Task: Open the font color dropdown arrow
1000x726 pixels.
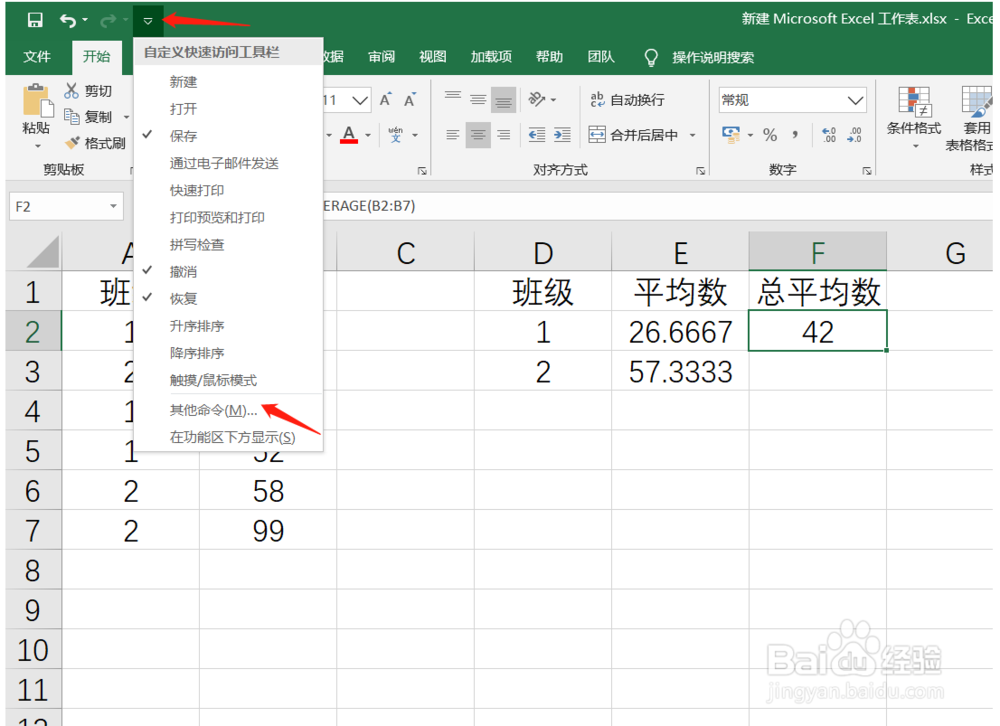Action: click(368, 134)
